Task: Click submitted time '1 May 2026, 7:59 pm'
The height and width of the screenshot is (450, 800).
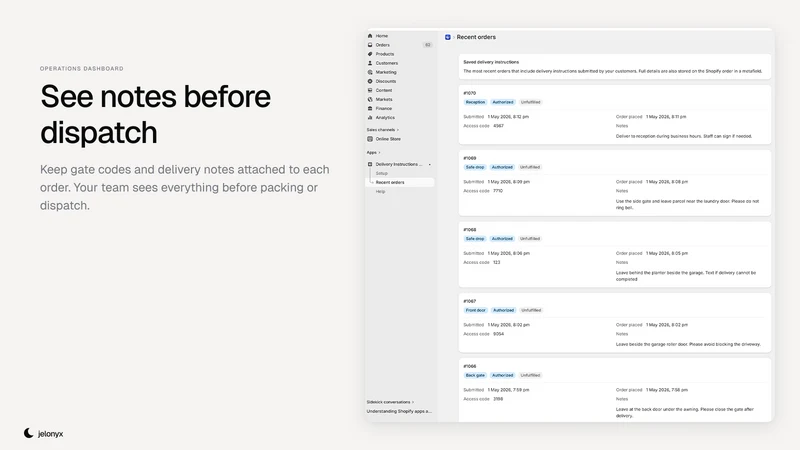Action: 508,390
